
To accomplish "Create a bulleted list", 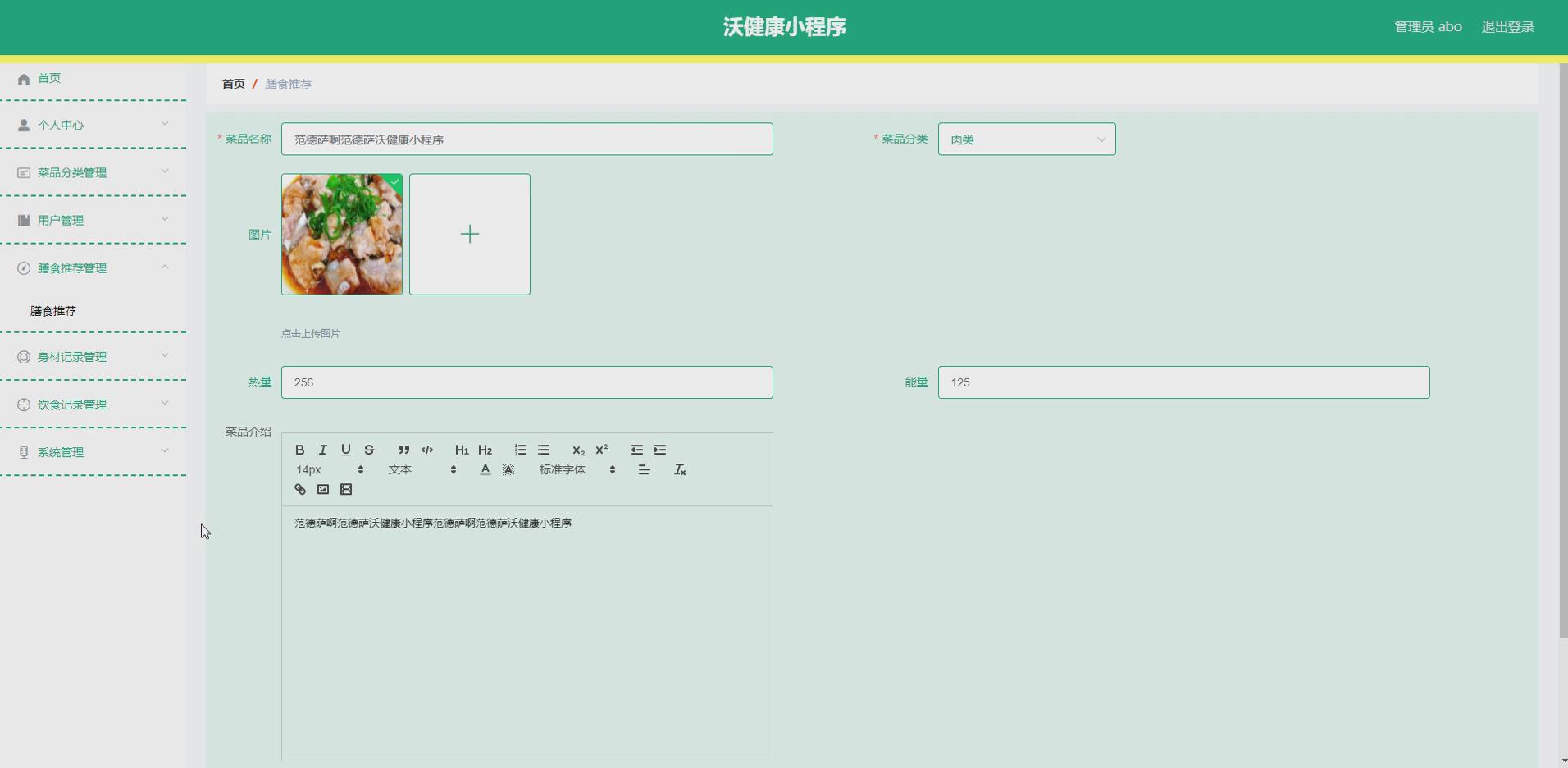I will coord(544,450).
